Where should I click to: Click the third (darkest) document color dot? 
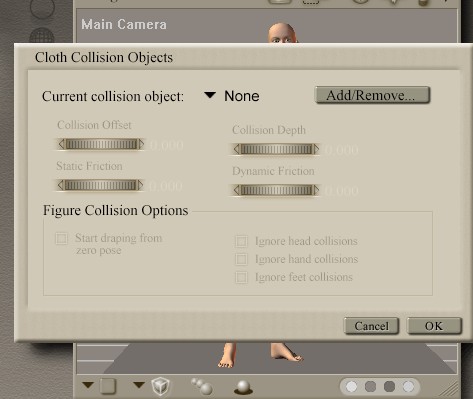coord(389,387)
